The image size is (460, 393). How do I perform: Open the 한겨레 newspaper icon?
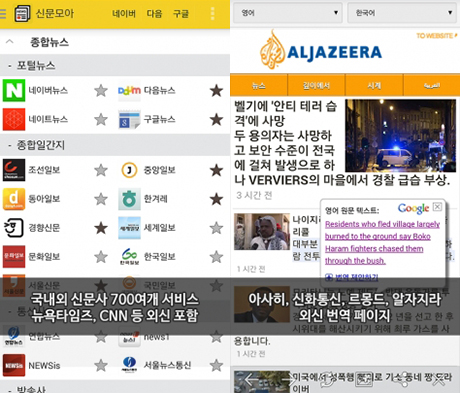coord(129,199)
